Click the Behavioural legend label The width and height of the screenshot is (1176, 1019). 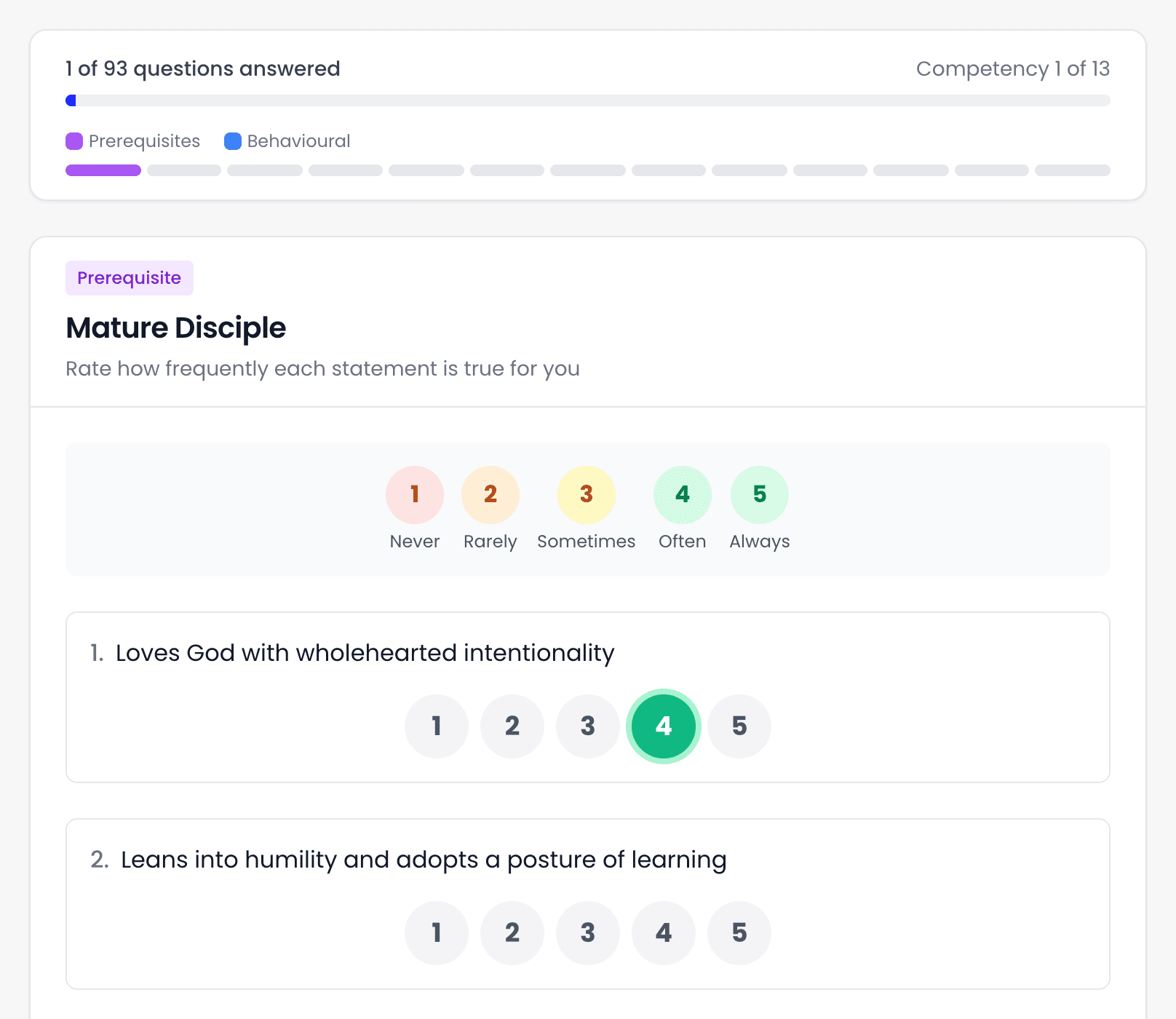[298, 141]
